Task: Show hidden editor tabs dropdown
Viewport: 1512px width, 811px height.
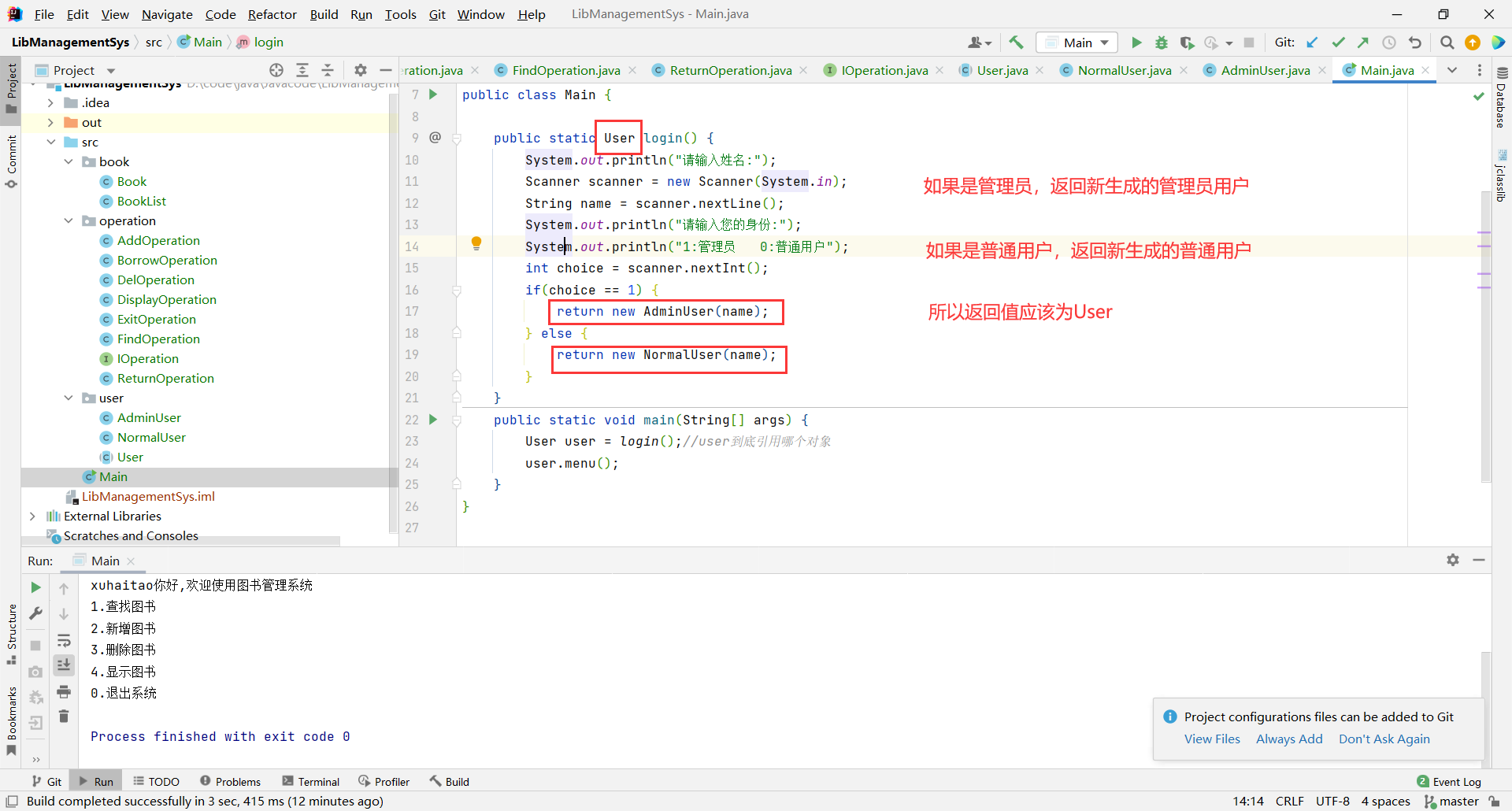Action: 1452,70
